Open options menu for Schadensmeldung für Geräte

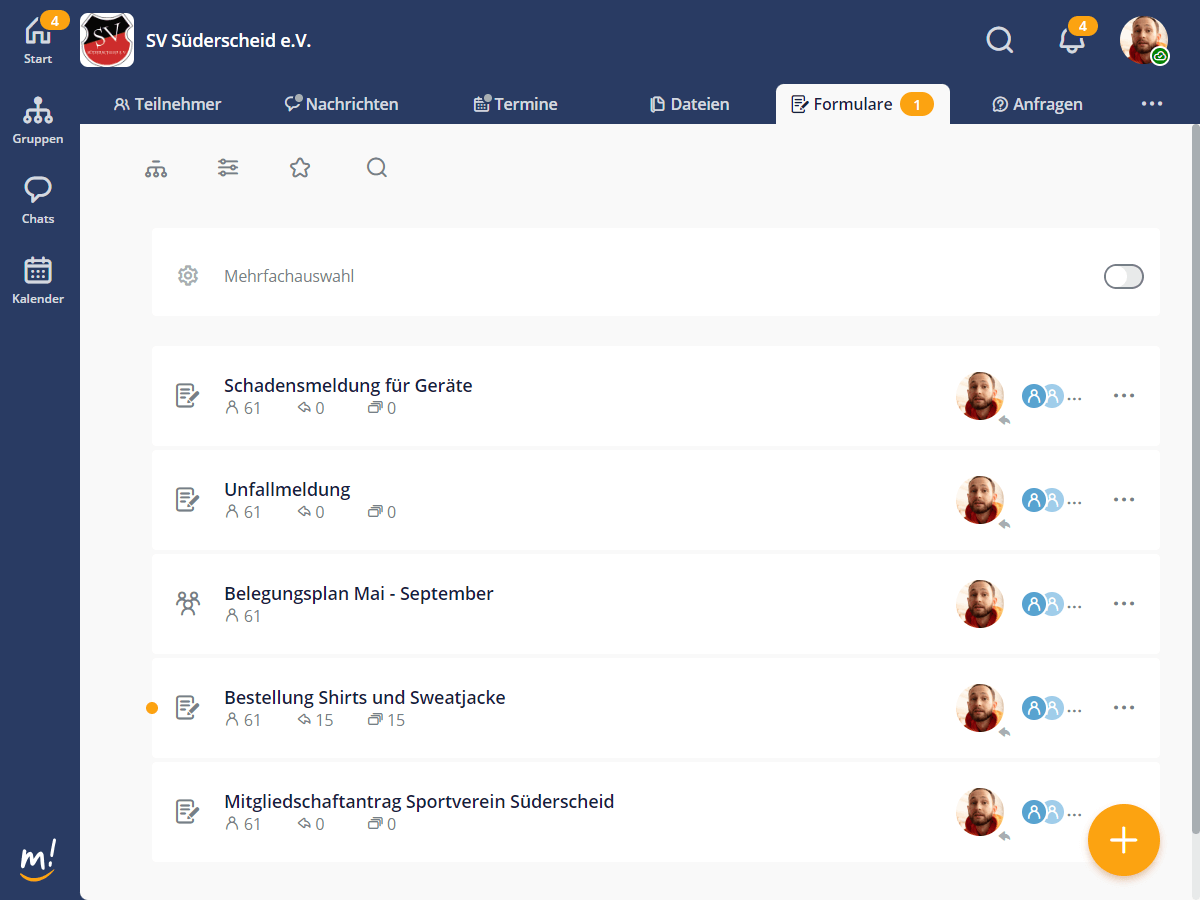pyautogui.click(x=1124, y=396)
